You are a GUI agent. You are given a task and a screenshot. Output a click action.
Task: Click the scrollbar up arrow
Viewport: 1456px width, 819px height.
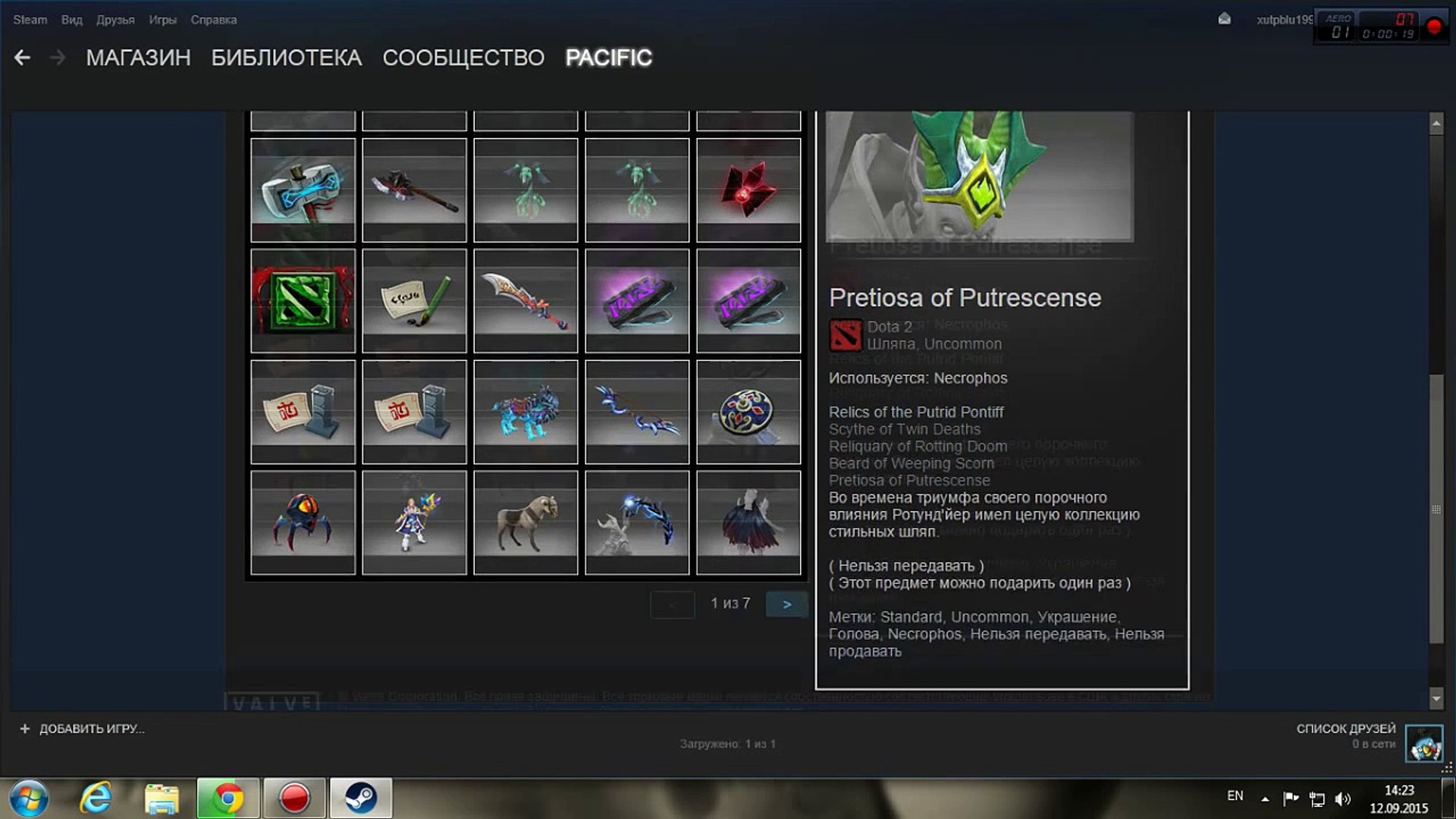click(1436, 124)
